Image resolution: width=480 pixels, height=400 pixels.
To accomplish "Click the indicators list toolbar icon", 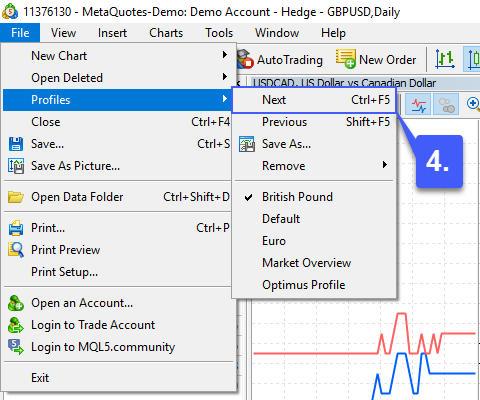I will 419,104.
